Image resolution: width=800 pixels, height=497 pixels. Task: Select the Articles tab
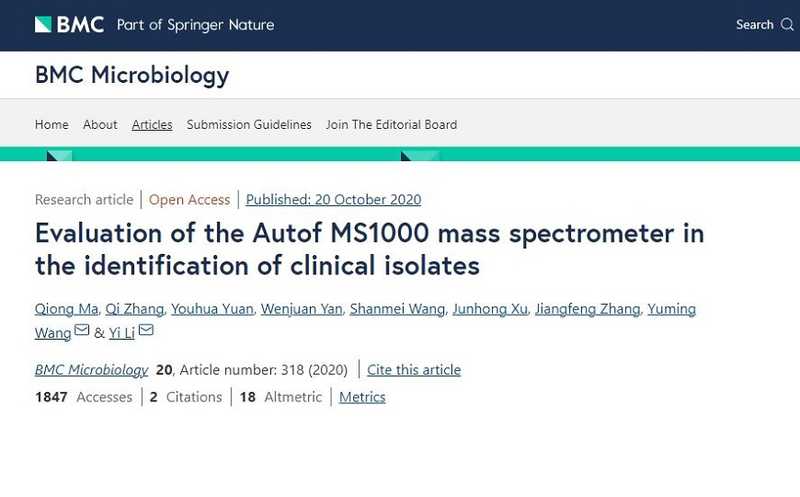pos(152,125)
